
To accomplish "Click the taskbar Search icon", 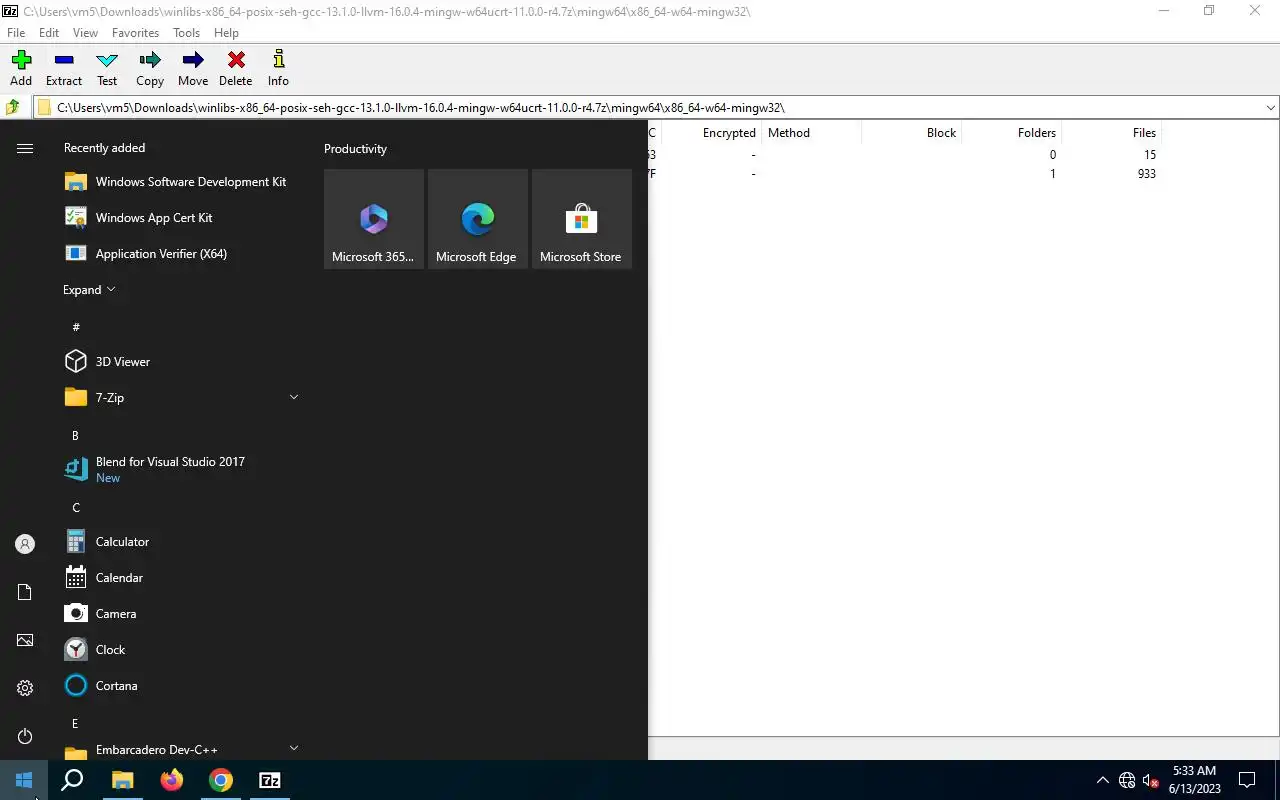I will (x=72, y=780).
